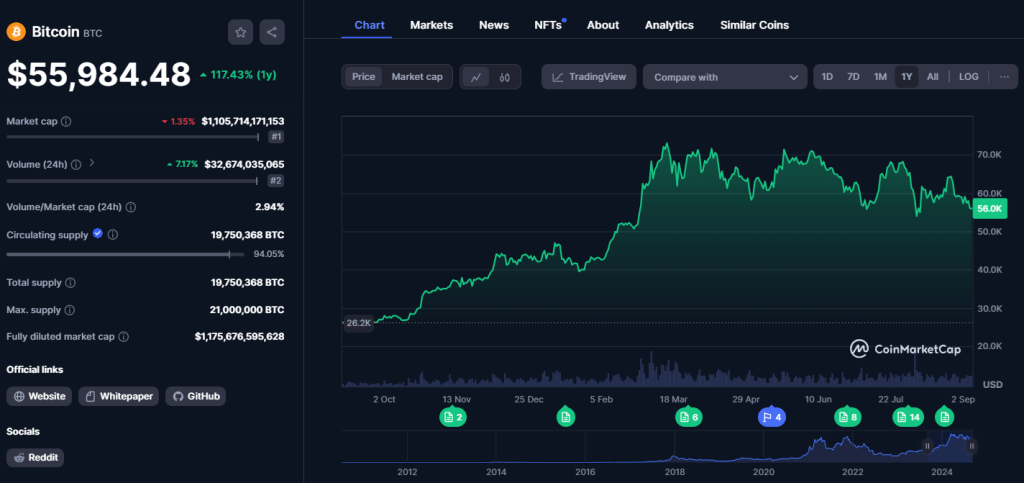Viewport: 1024px width, 483px height.
Task: Toggle LOG scale on chart
Action: pos(968,76)
